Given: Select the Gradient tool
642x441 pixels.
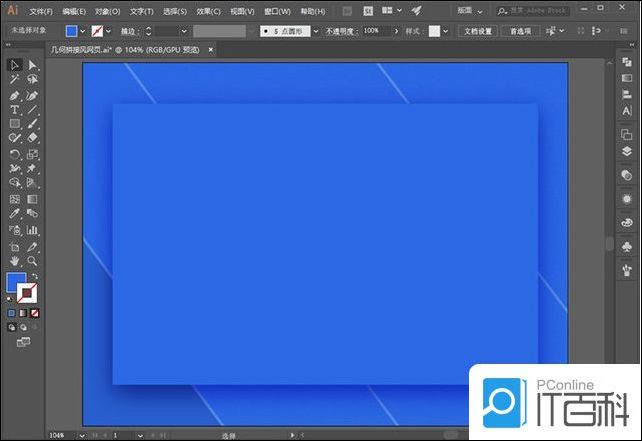Looking at the screenshot, I should [x=32, y=199].
